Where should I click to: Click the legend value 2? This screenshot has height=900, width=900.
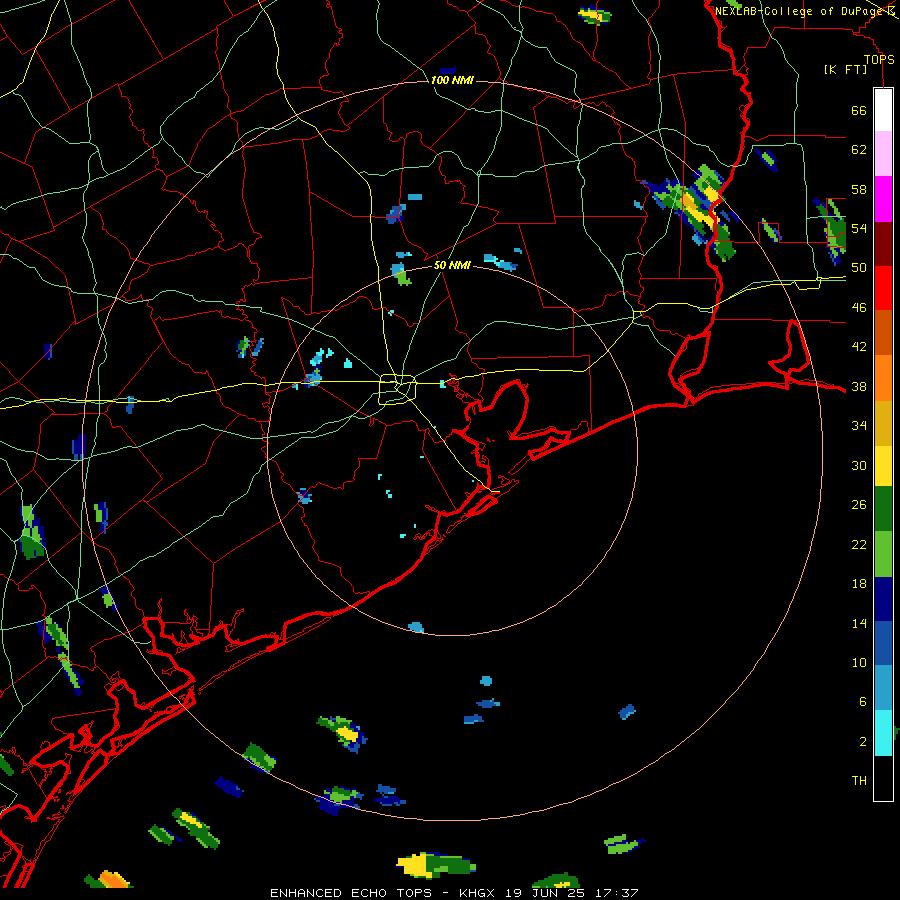pos(862,742)
